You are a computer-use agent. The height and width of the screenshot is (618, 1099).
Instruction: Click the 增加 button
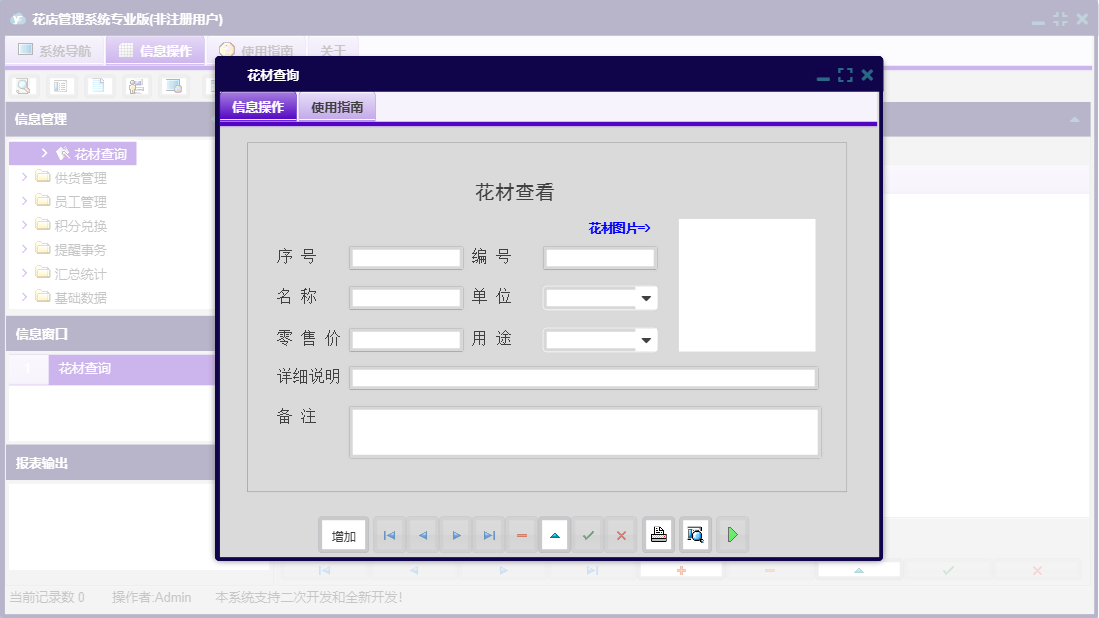[343, 534]
